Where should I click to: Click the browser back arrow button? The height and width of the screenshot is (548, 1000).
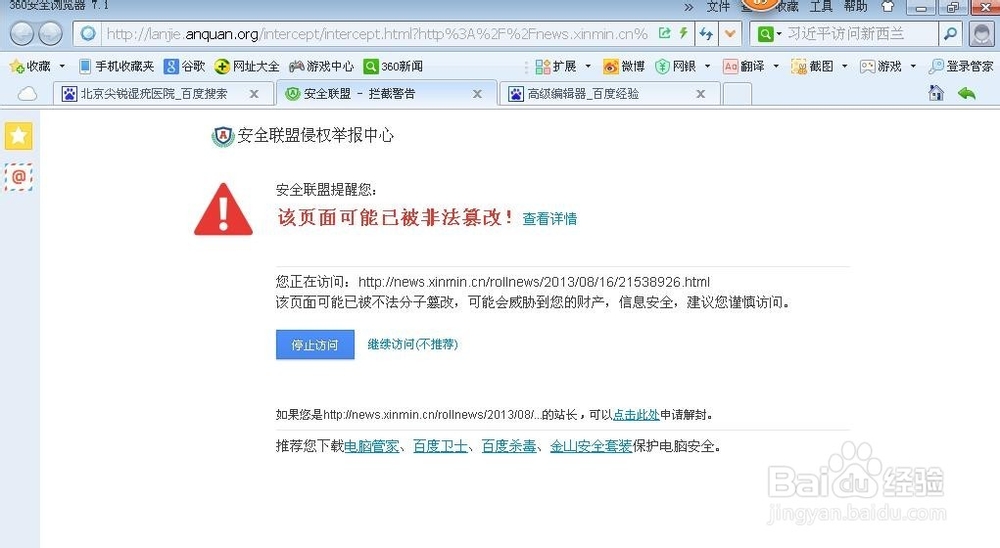21,33
